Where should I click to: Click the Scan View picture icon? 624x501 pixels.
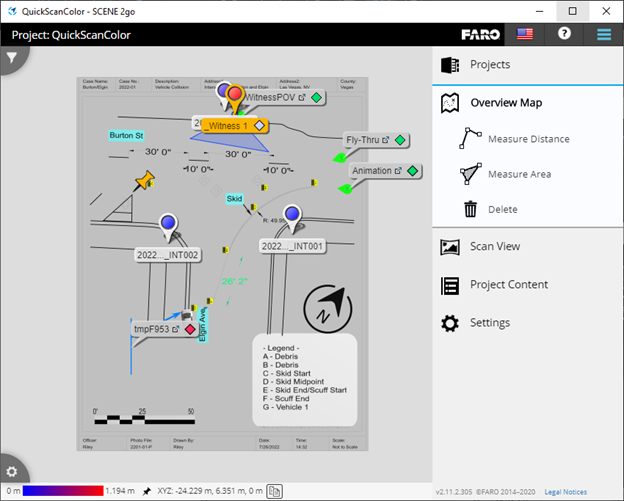(x=450, y=247)
